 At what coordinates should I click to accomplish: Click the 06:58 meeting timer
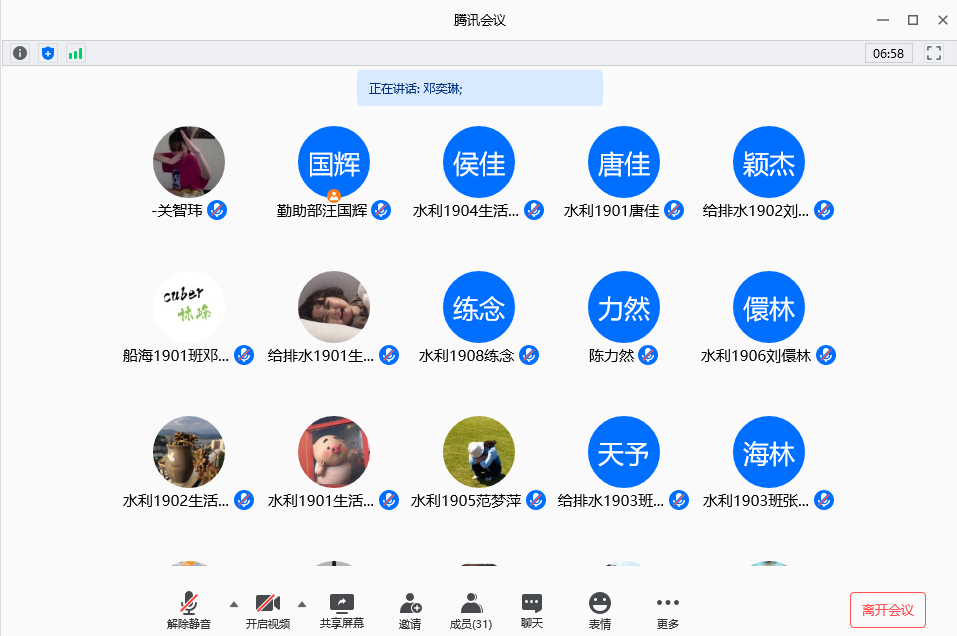pos(888,53)
